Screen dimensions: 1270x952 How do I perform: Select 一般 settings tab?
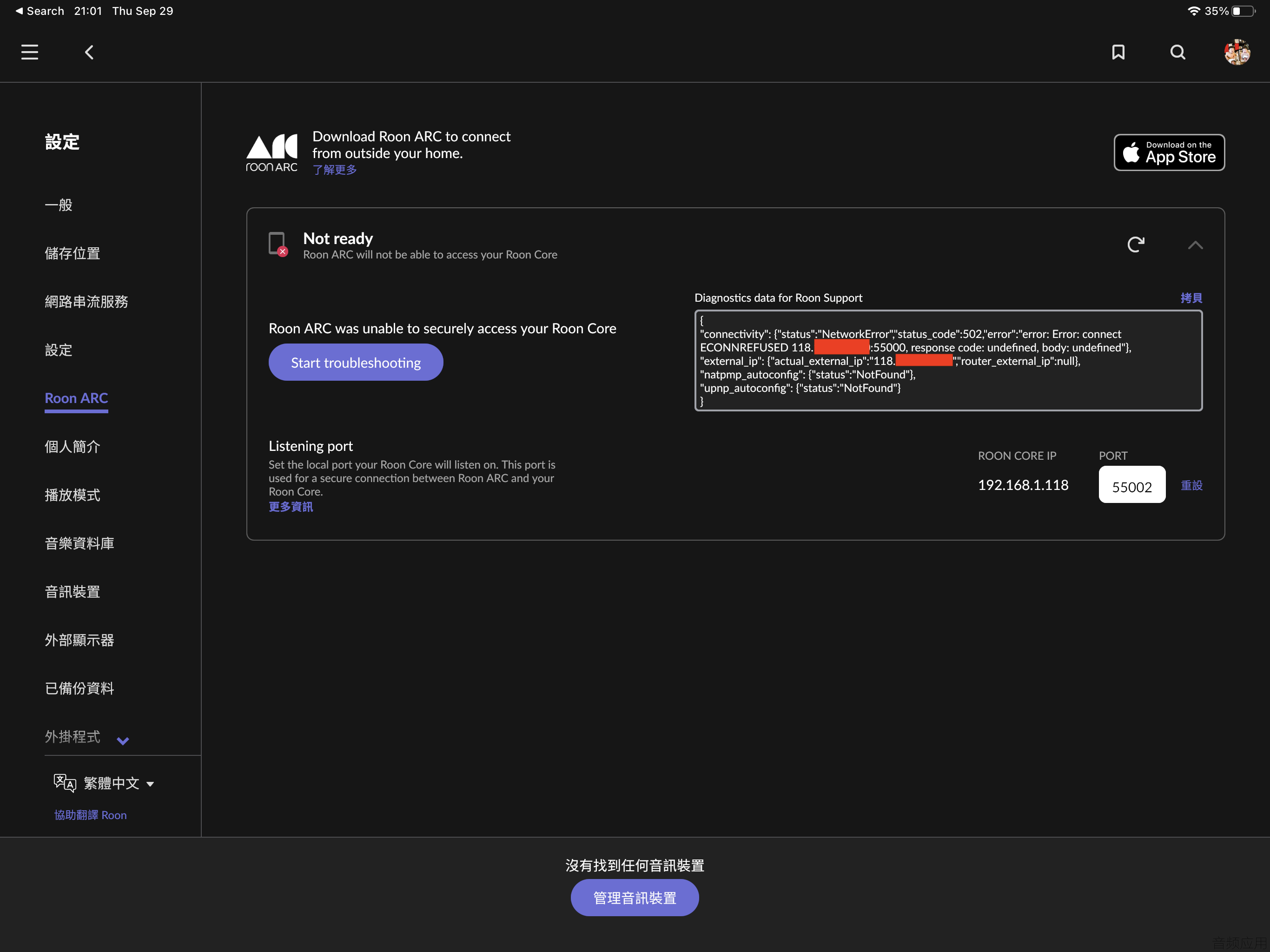[x=59, y=205]
